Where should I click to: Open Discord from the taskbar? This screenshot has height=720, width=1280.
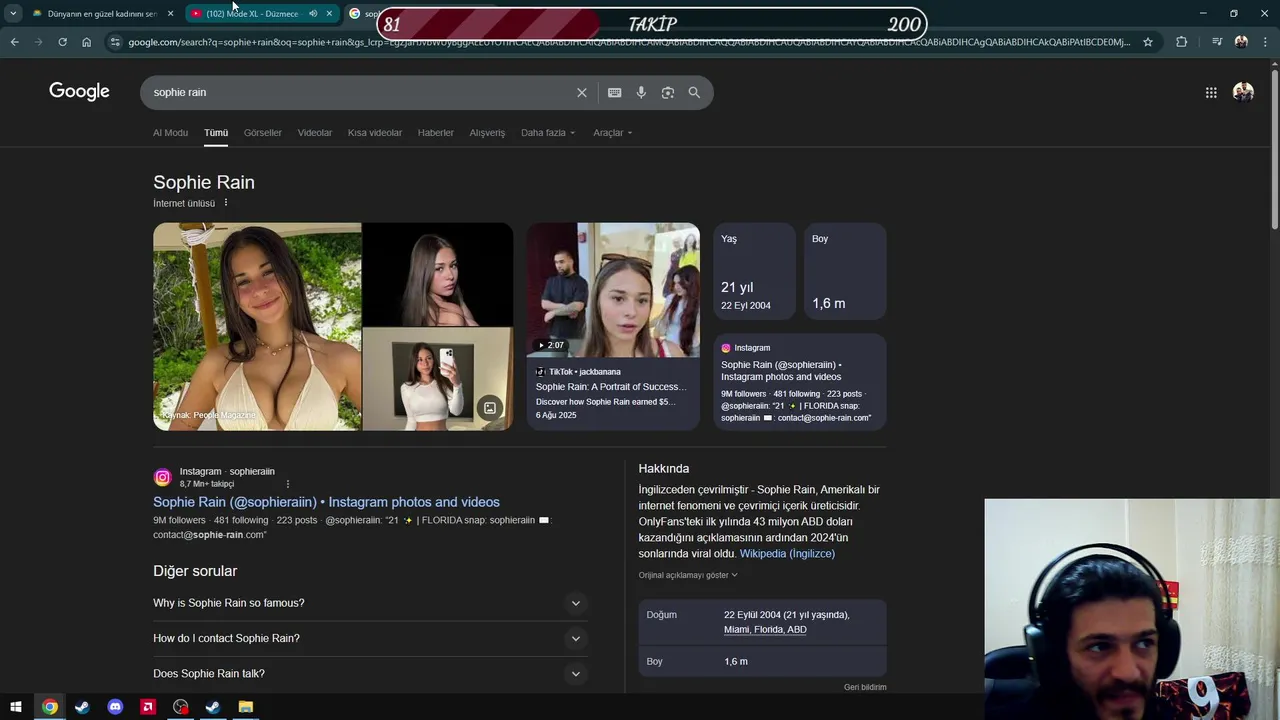pos(115,707)
